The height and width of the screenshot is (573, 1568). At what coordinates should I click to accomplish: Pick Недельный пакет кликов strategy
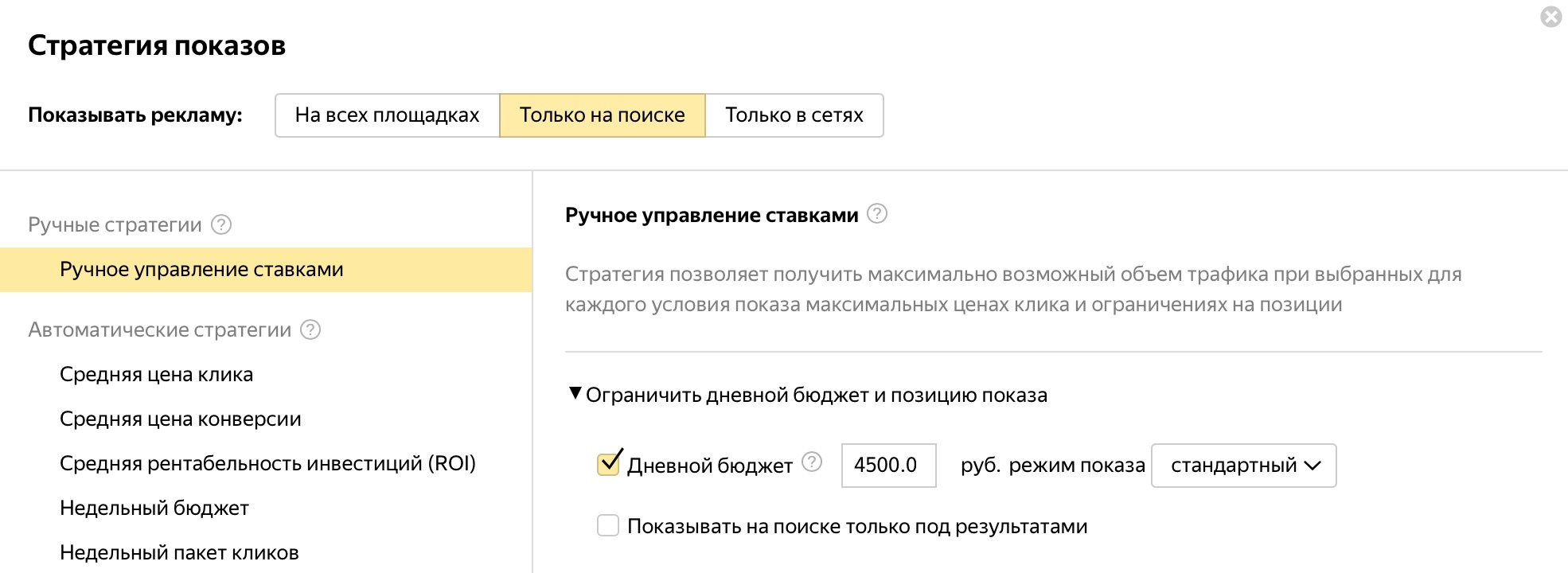point(179,553)
